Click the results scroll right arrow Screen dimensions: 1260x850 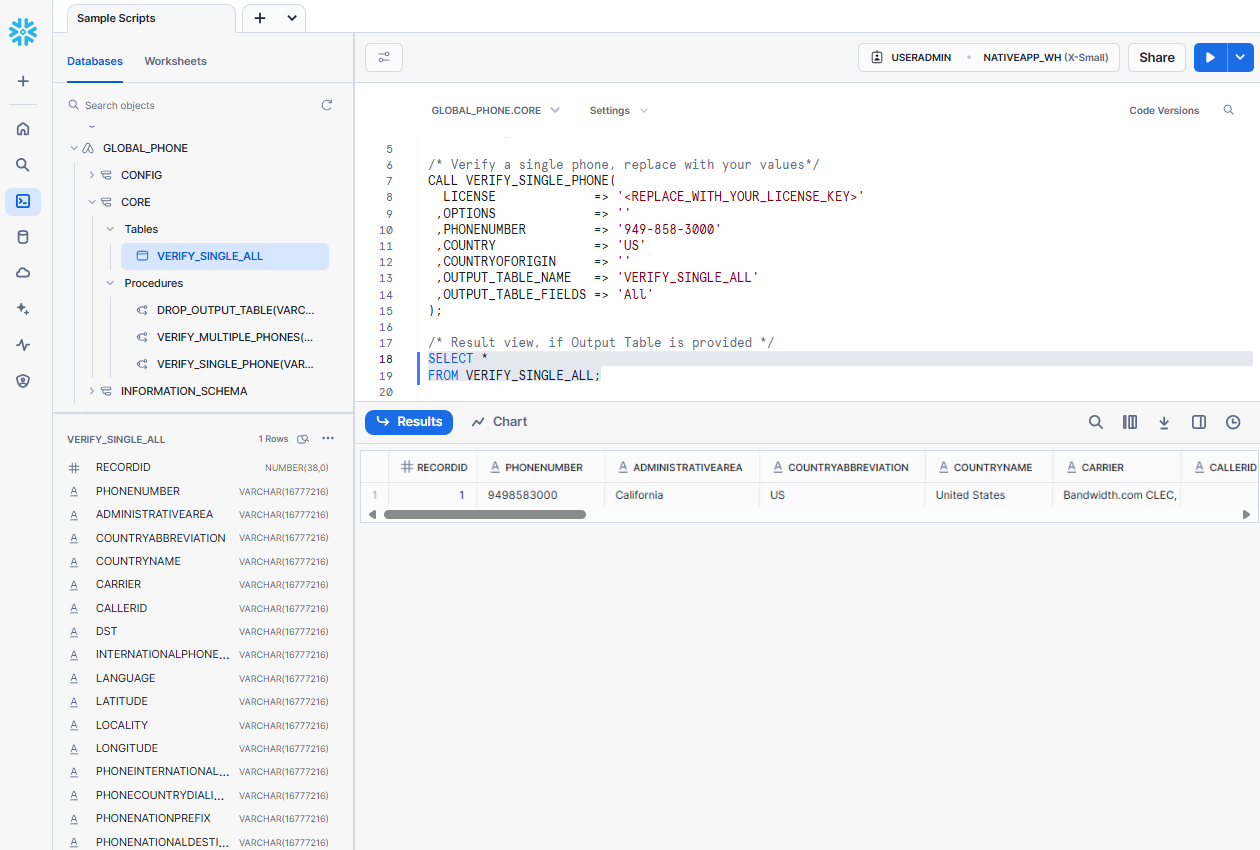click(1246, 514)
